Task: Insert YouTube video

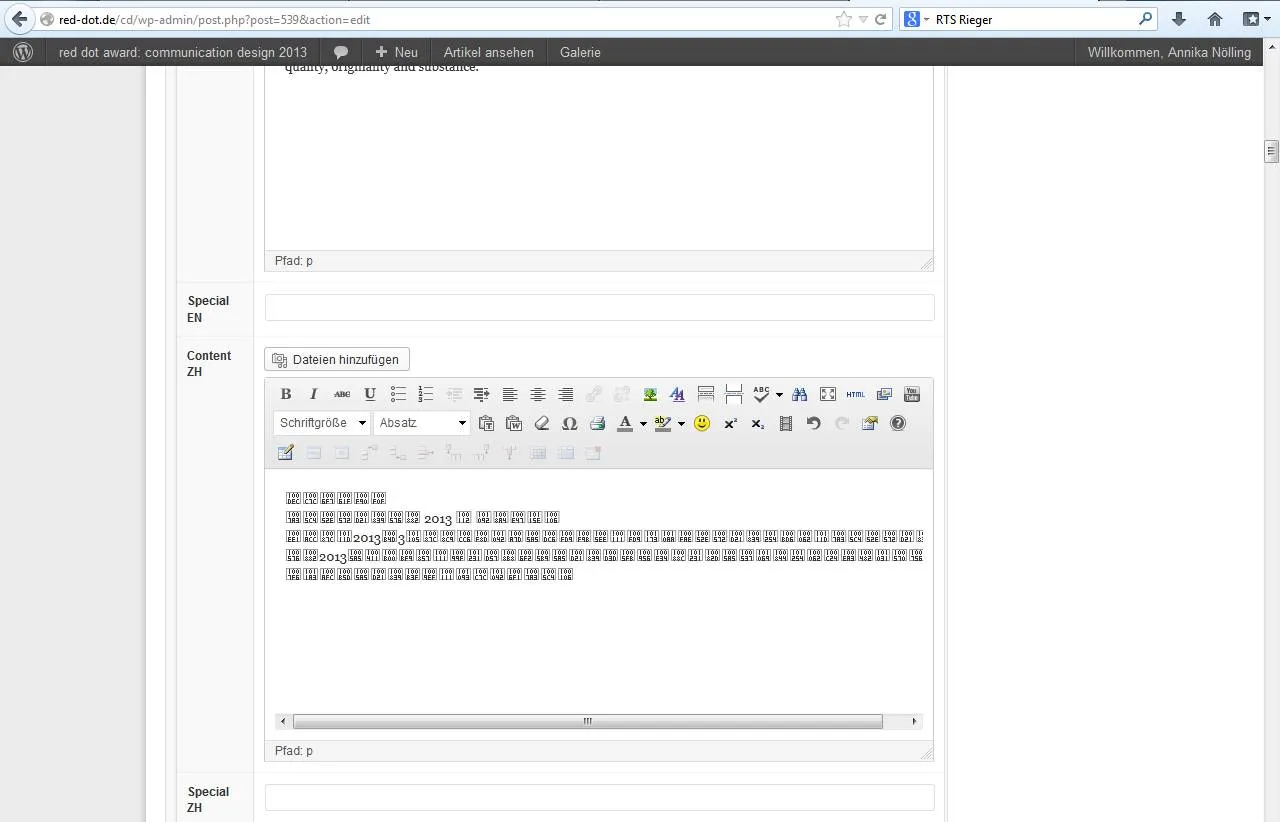Action: click(x=912, y=394)
